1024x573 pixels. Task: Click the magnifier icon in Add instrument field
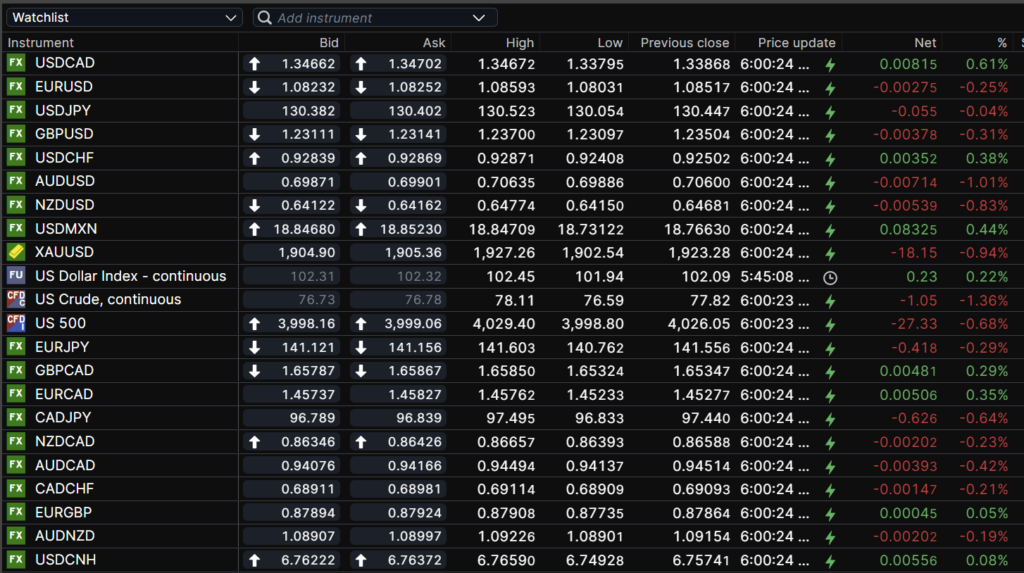click(x=264, y=18)
